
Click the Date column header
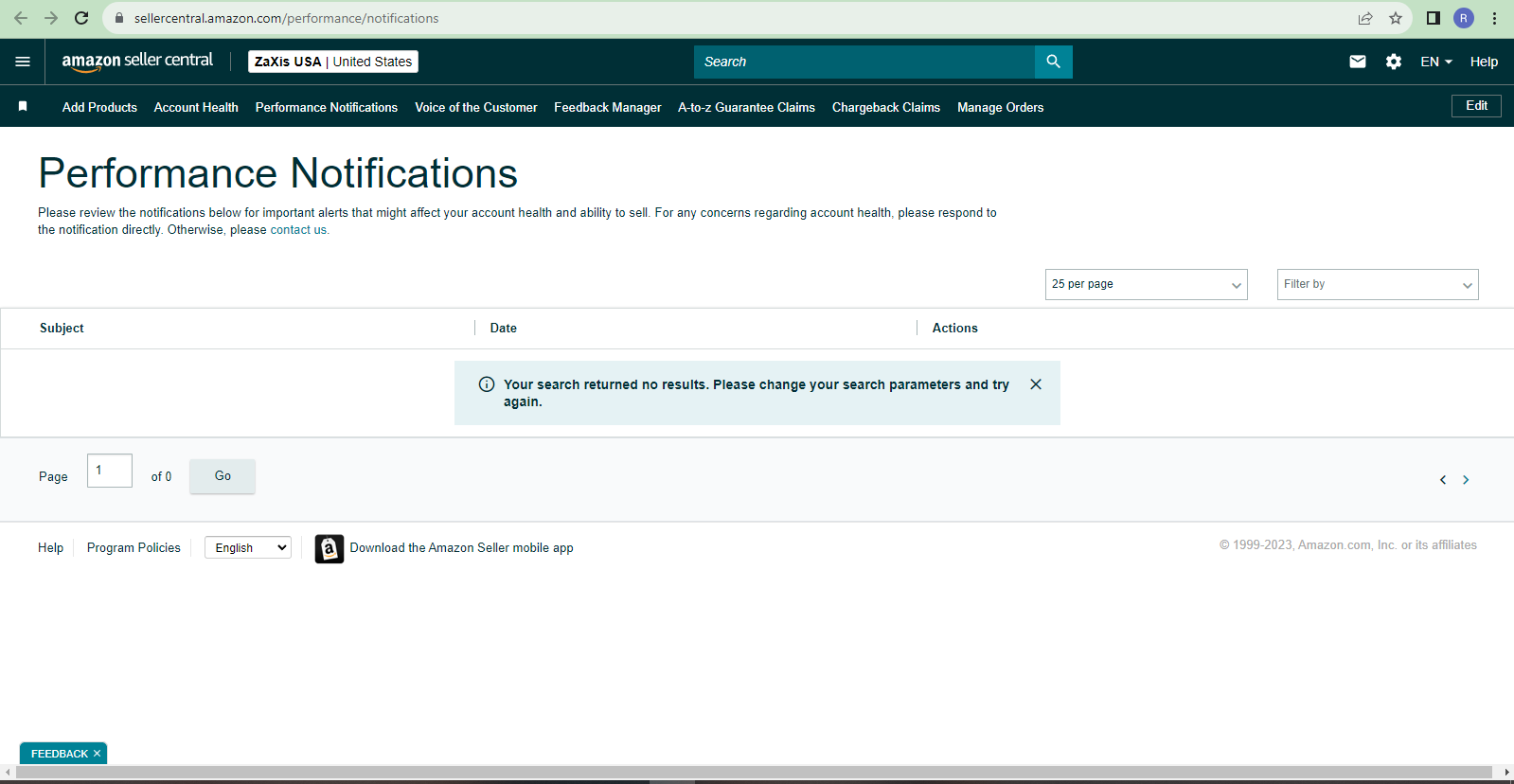pyautogui.click(x=504, y=329)
